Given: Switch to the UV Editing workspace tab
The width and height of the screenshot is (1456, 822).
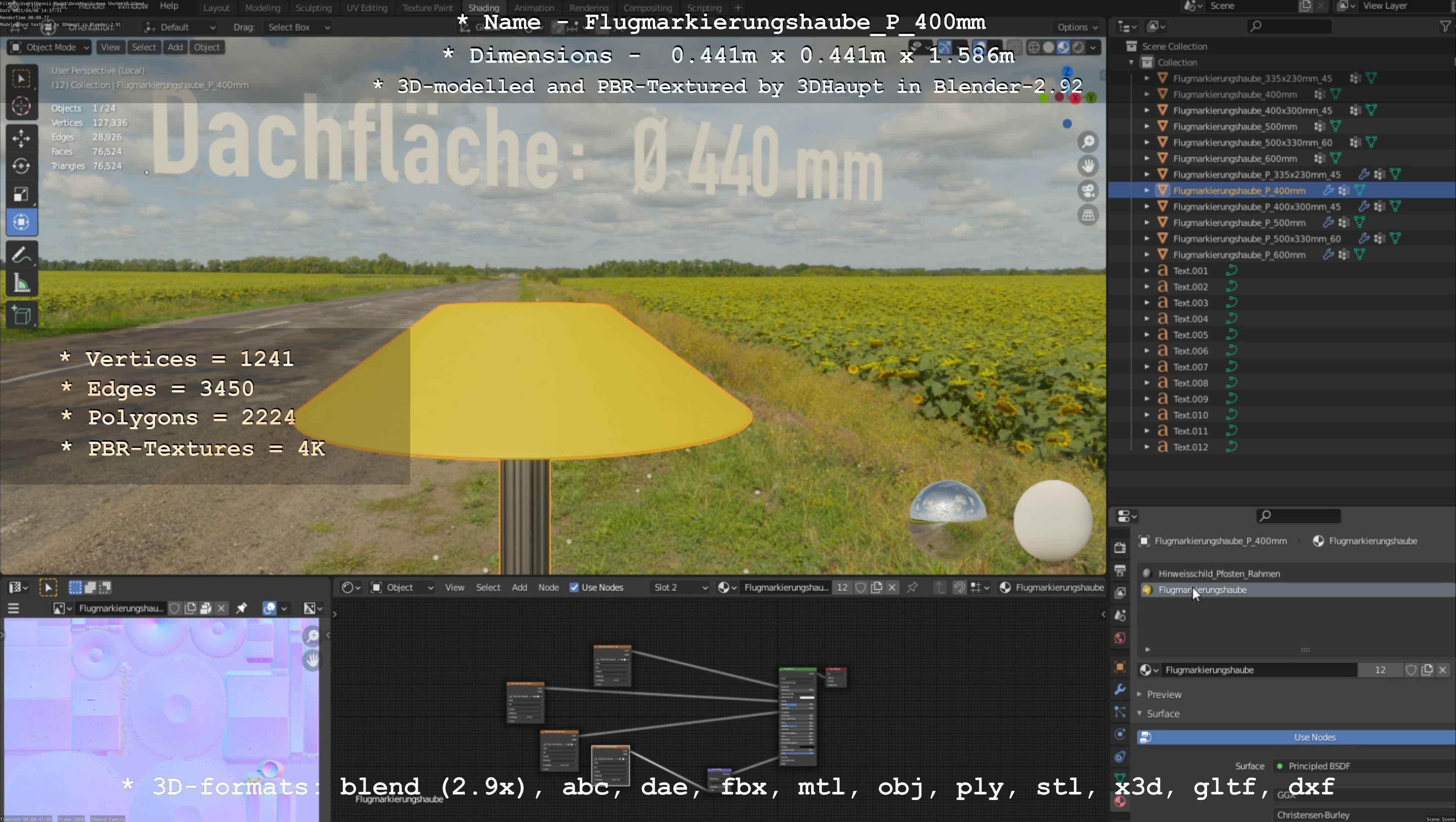Looking at the screenshot, I should pyautogui.click(x=367, y=8).
